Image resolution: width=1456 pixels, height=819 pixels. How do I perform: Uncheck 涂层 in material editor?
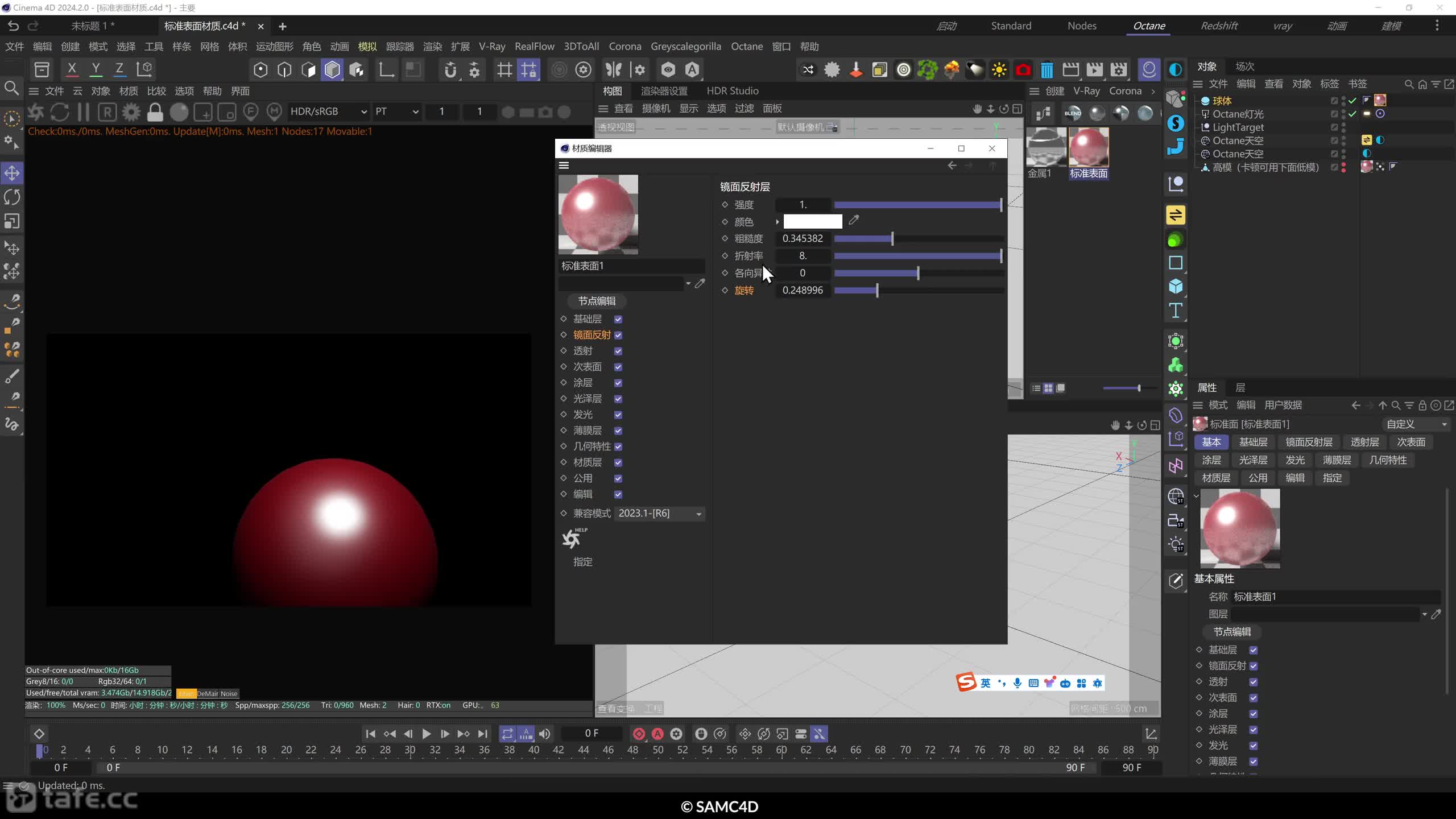[x=618, y=383]
